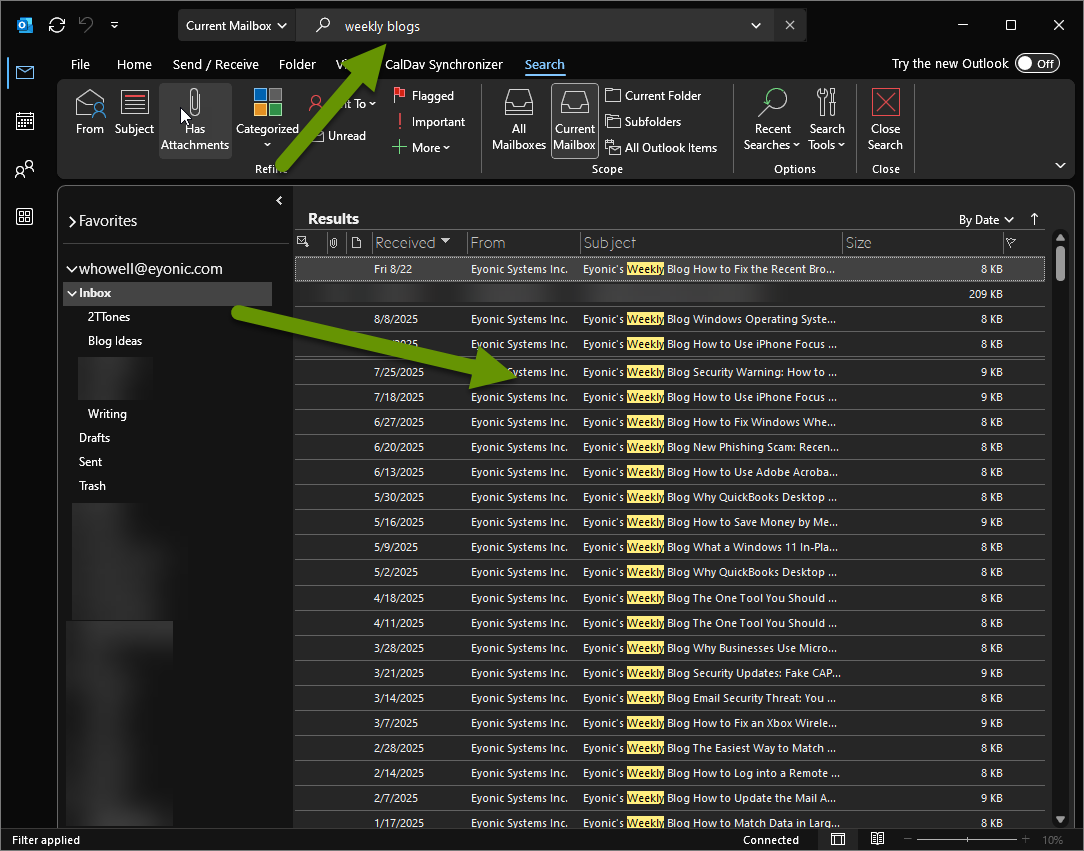Open the People view in the left rail
1084x851 pixels.
pyautogui.click(x=25, y=169)
